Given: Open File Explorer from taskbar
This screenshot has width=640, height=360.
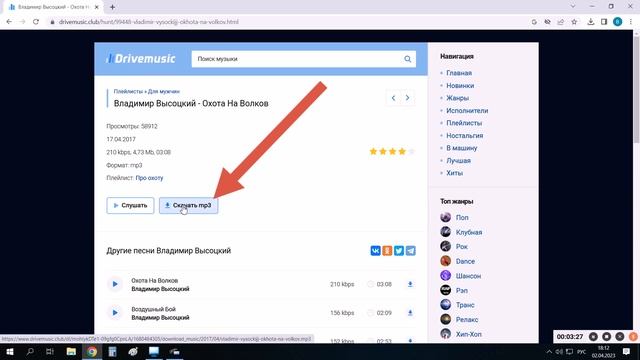Looking at the screenshot, I should pos(71,351).
